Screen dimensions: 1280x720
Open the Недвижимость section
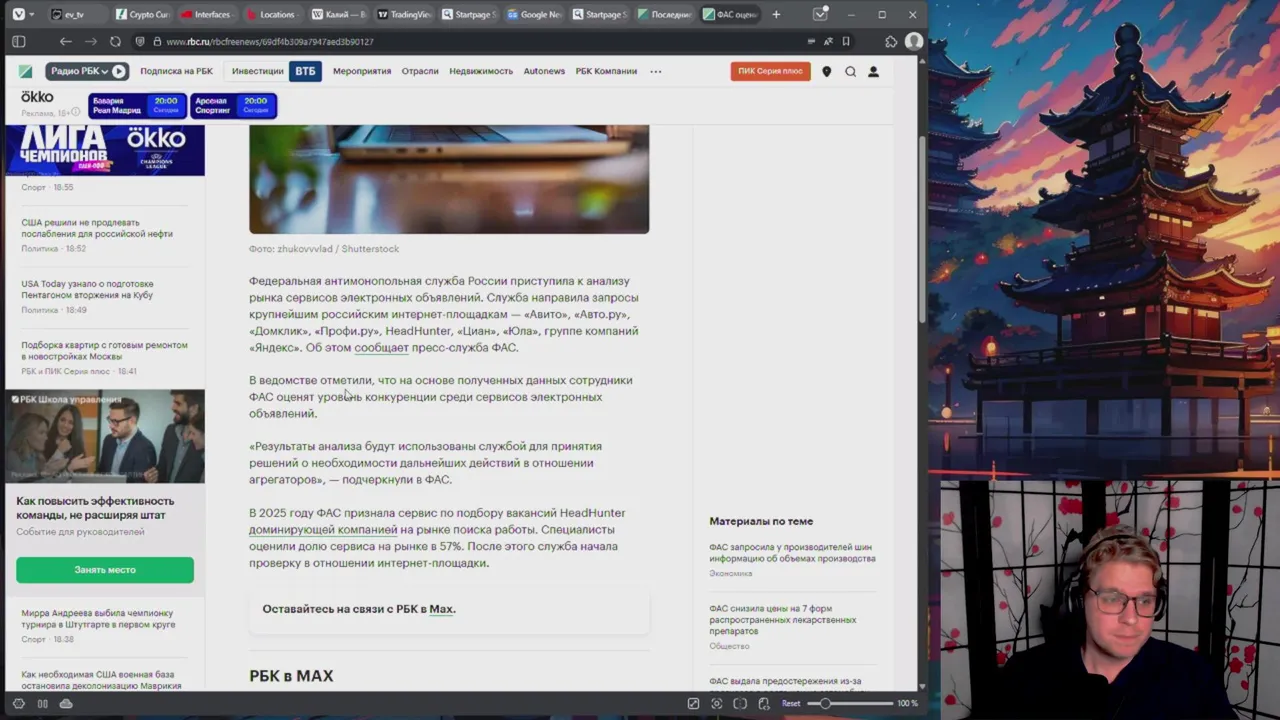481,71
